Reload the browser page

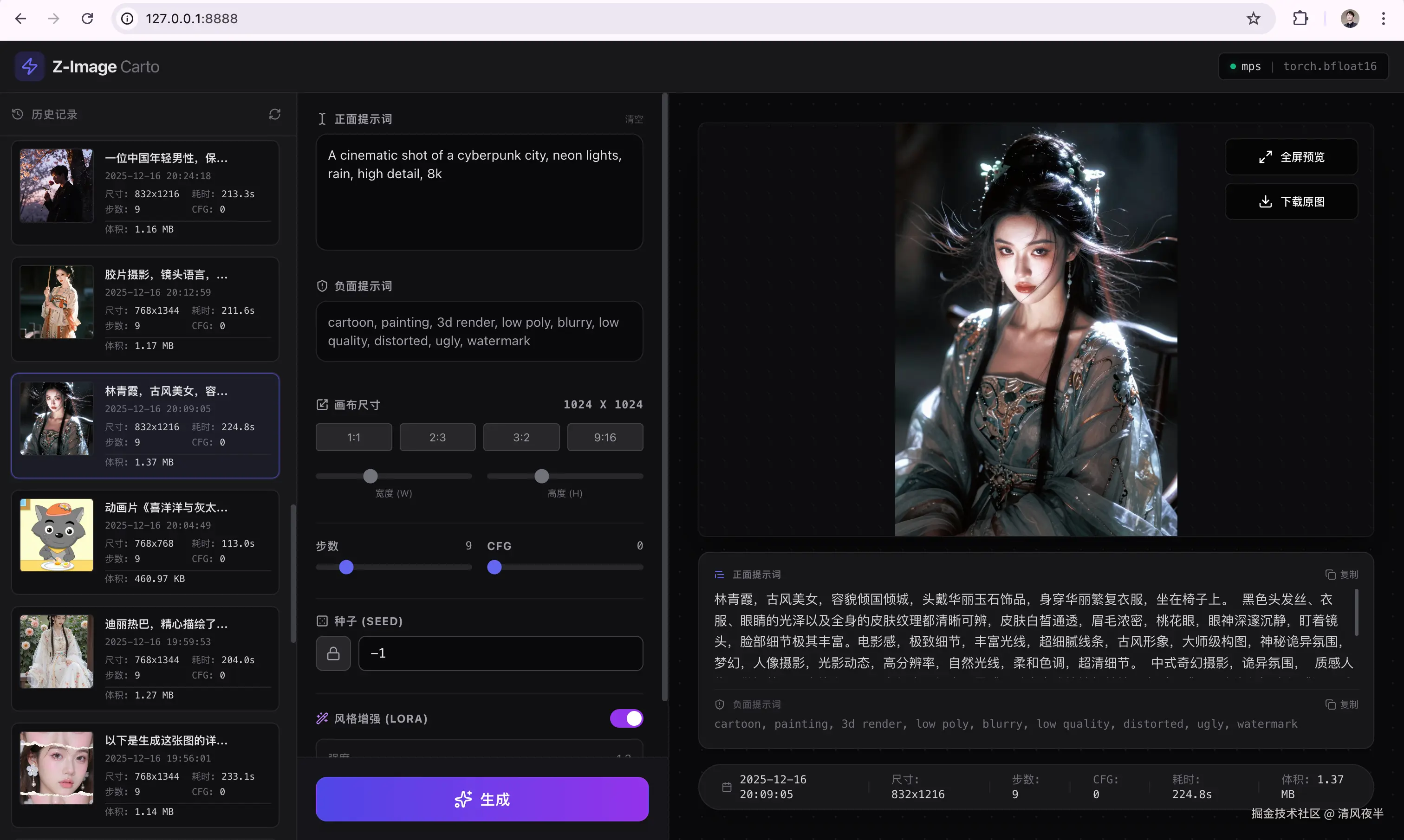(87, 19)
